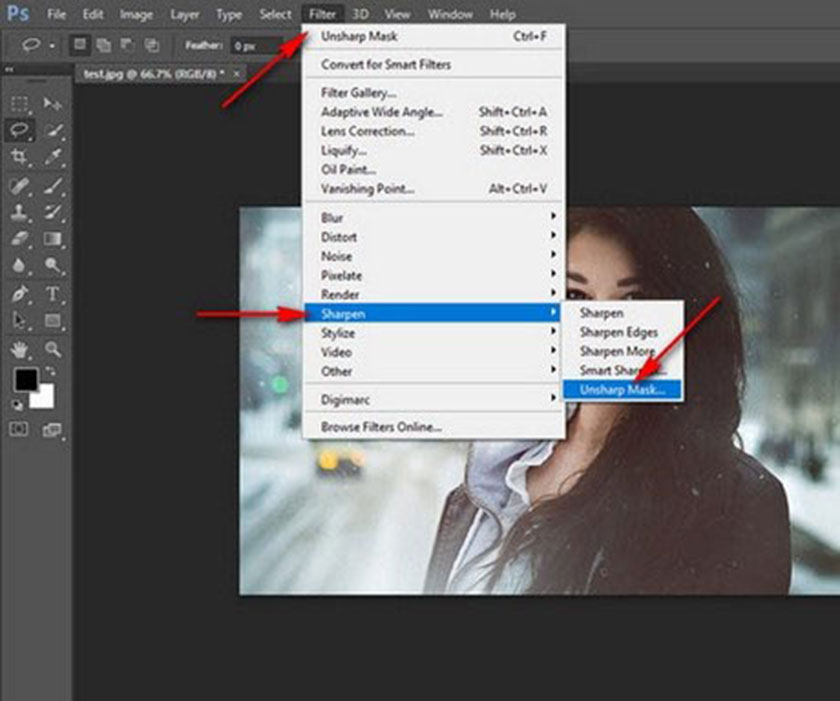Click Unsharp Mask in Sharpen submenu
The image size is (840, 701).
pos(622,389)
